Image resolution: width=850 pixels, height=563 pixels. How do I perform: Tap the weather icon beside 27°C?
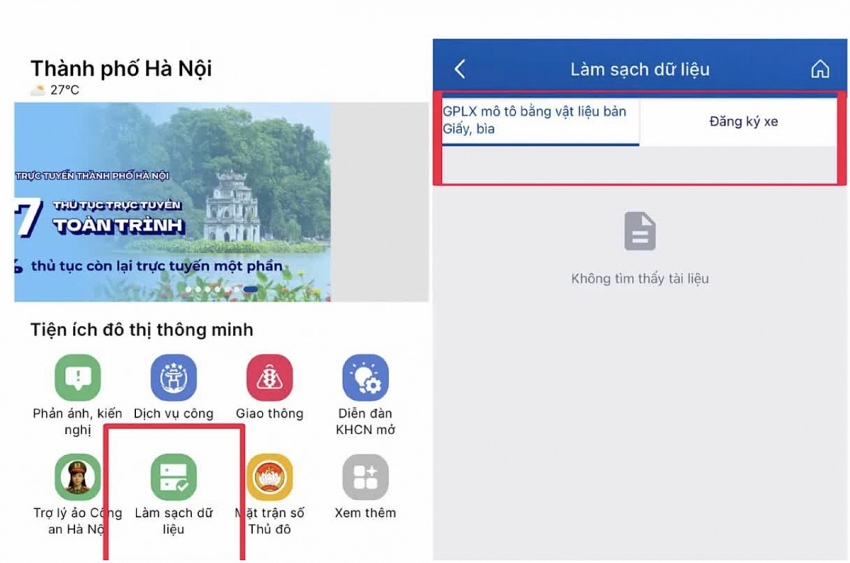[38, 90]
